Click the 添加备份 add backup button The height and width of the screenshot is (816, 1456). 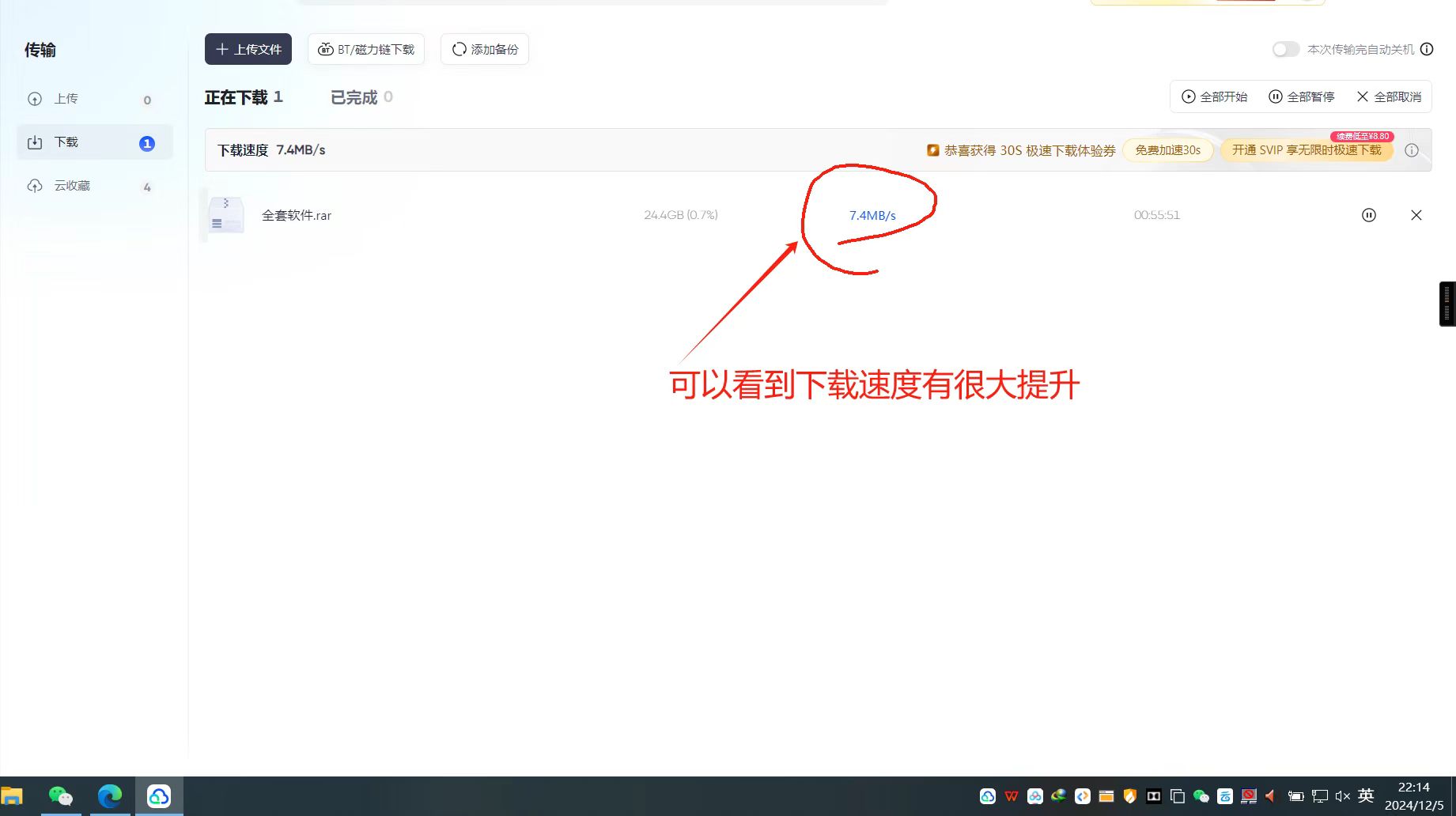[485, 49]
